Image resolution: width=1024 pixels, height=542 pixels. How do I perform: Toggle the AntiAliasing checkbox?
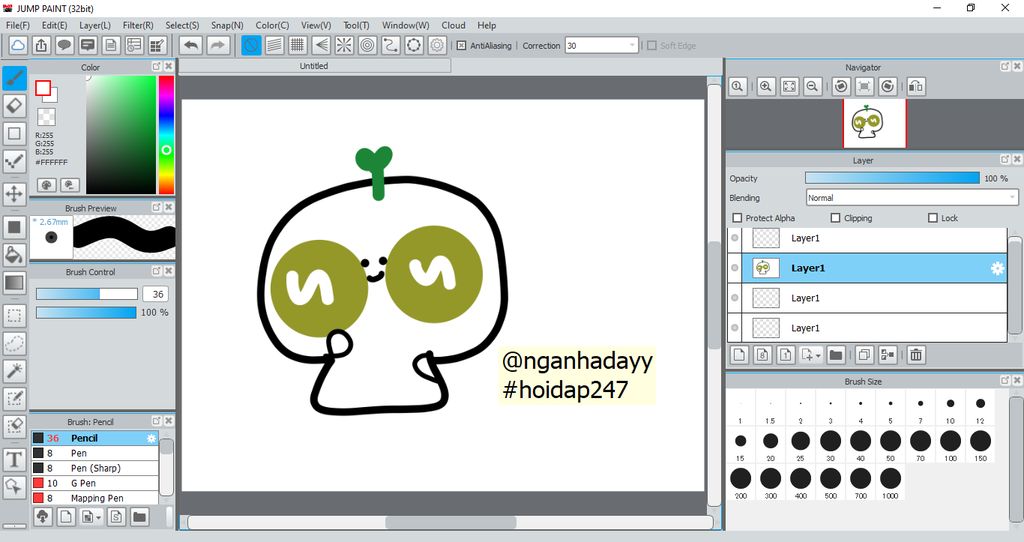pos(461,46)
